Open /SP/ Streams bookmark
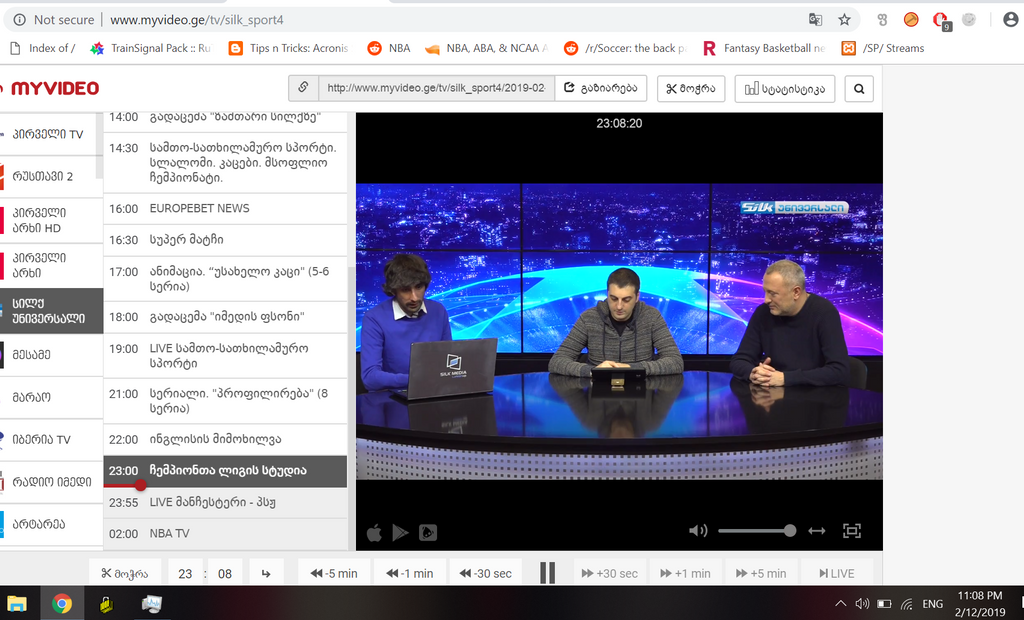 click(x=883, y=48)
